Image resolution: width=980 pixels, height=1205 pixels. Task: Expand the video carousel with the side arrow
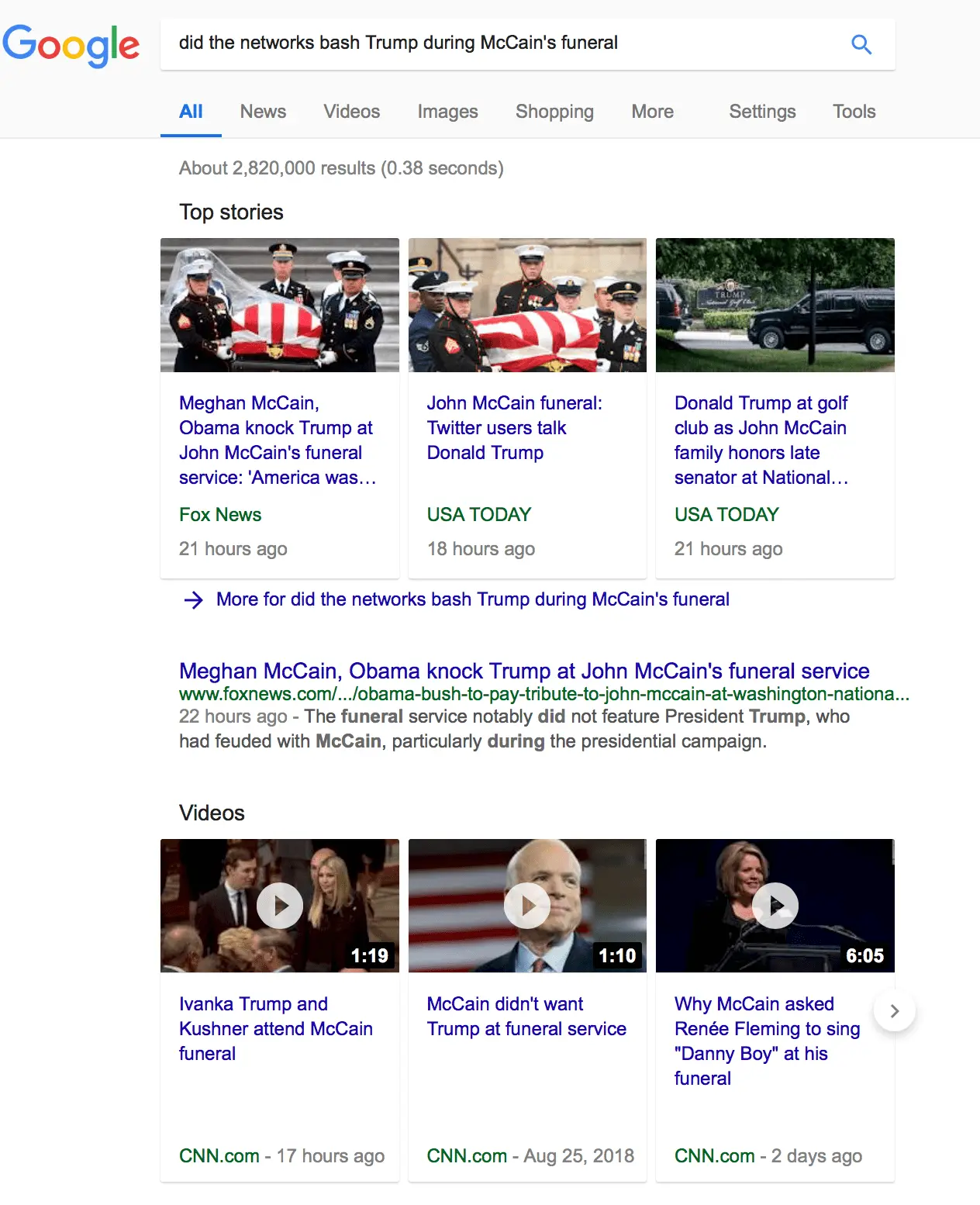(x=893, y=1010)
